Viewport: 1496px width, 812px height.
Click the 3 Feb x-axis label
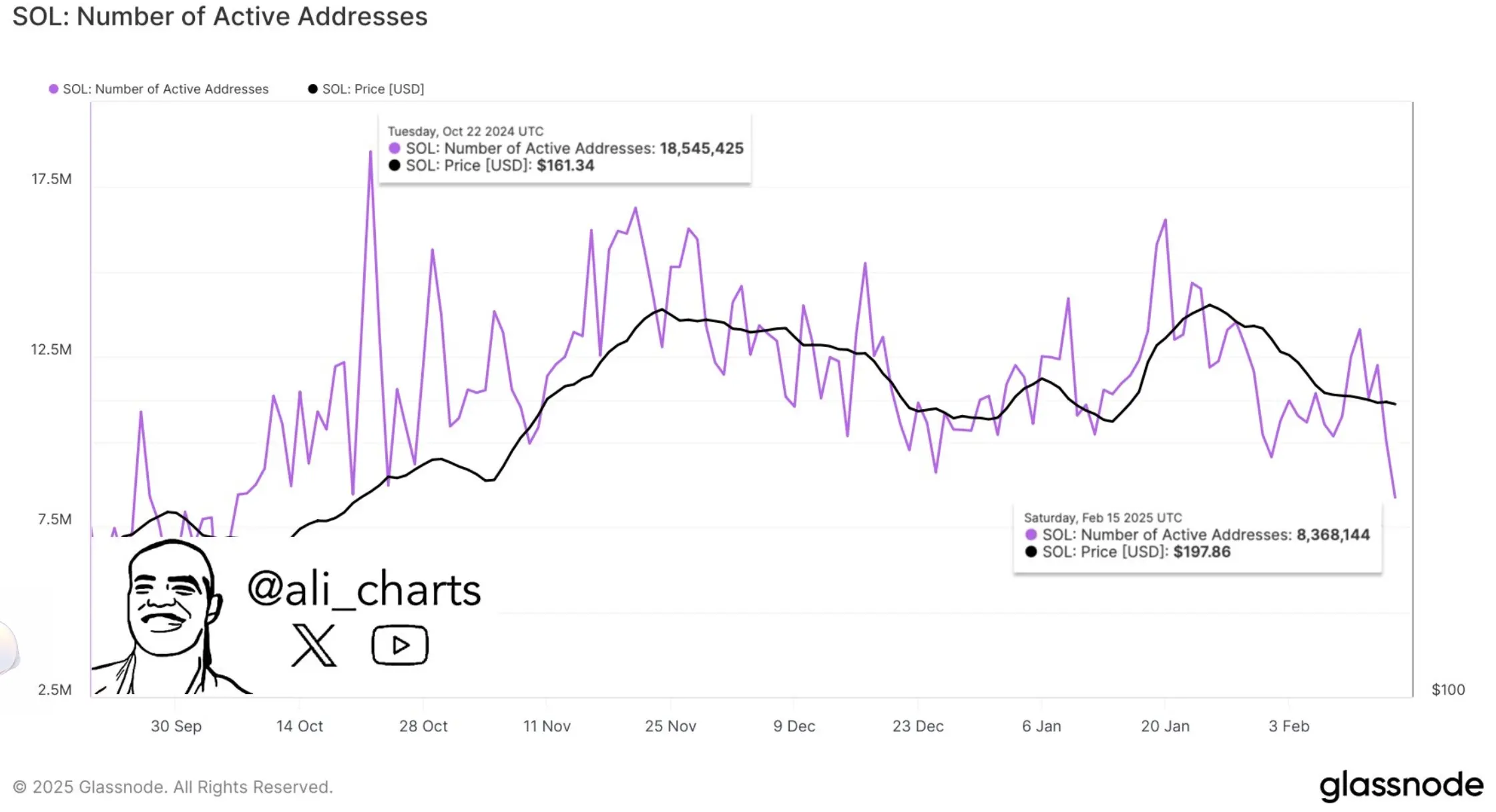[1288, 726]
